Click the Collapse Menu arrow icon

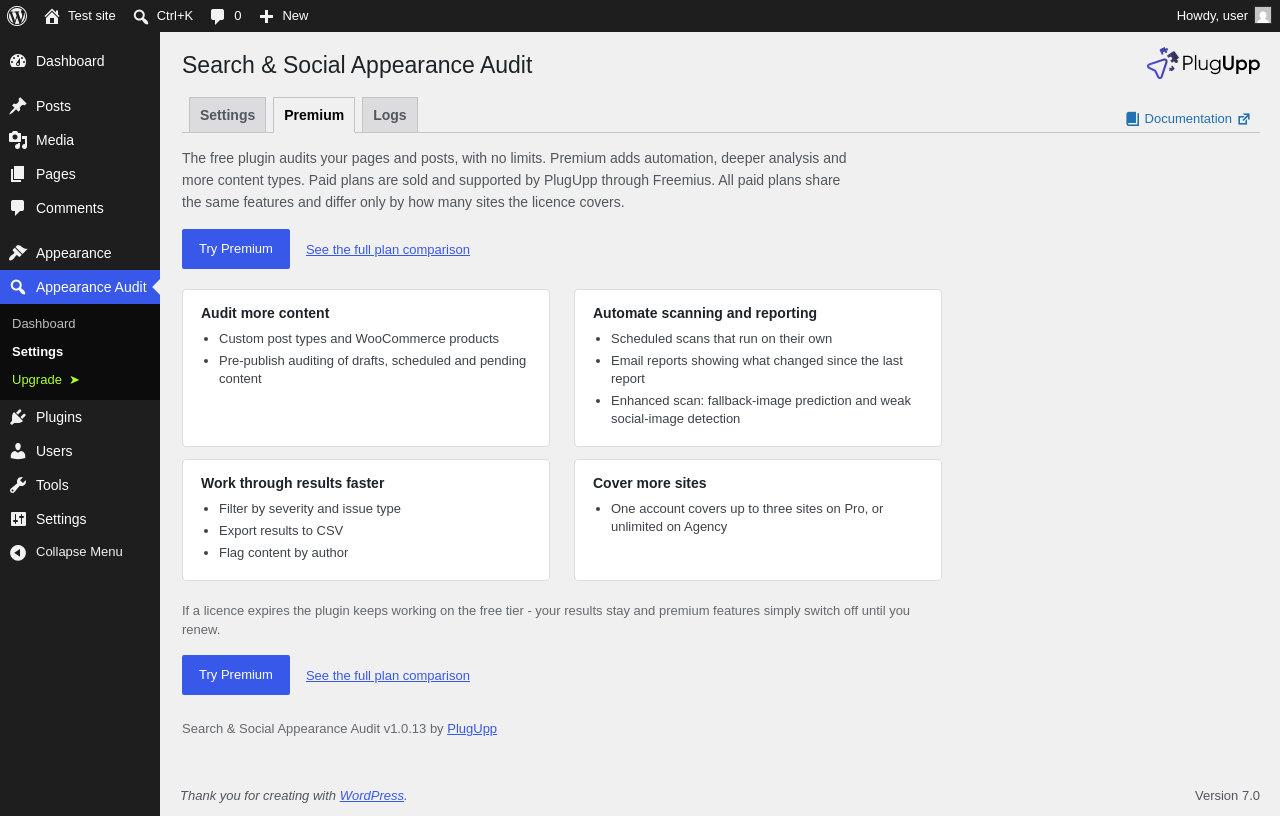[18, 552]
